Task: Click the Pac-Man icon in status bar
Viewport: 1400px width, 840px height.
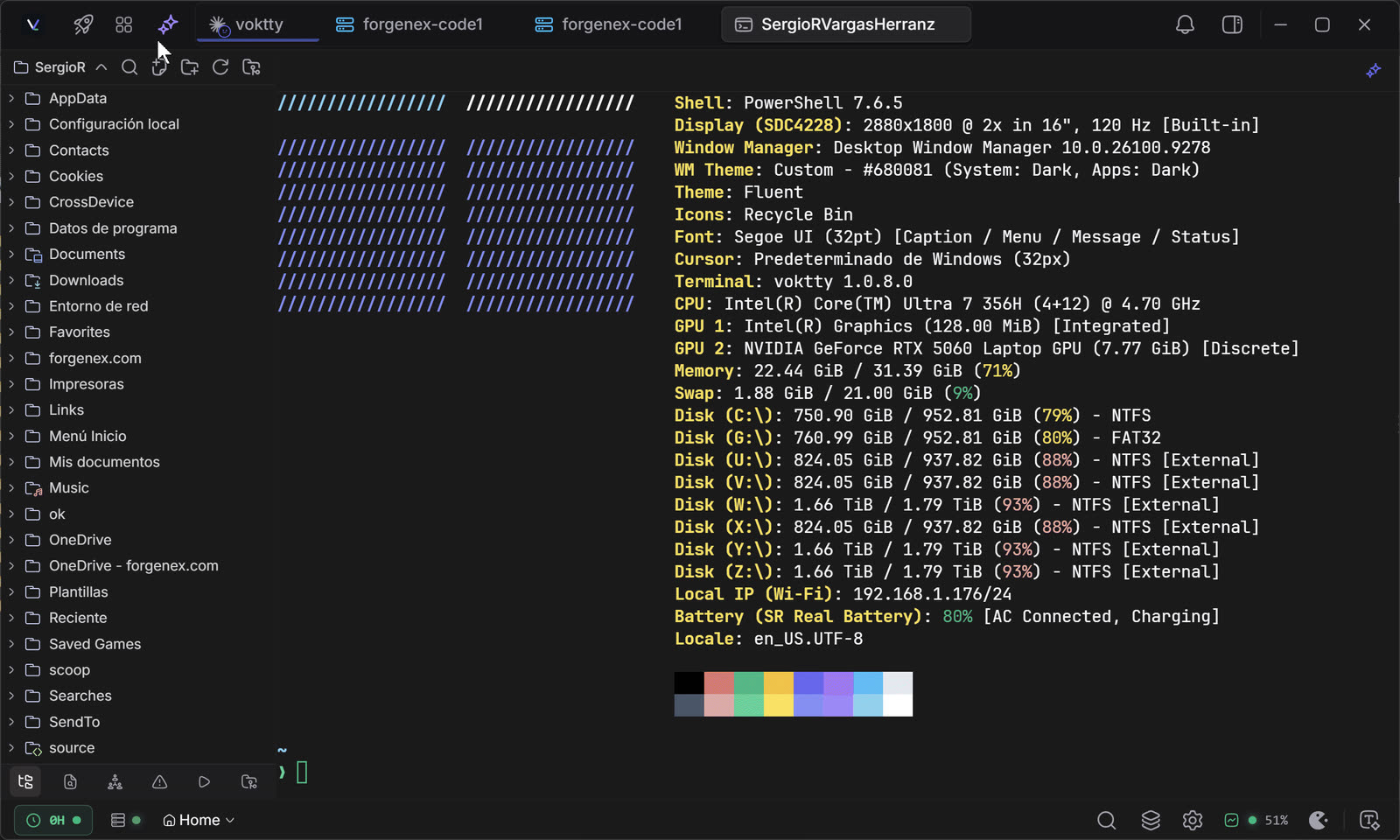Action: point(1319,820)
